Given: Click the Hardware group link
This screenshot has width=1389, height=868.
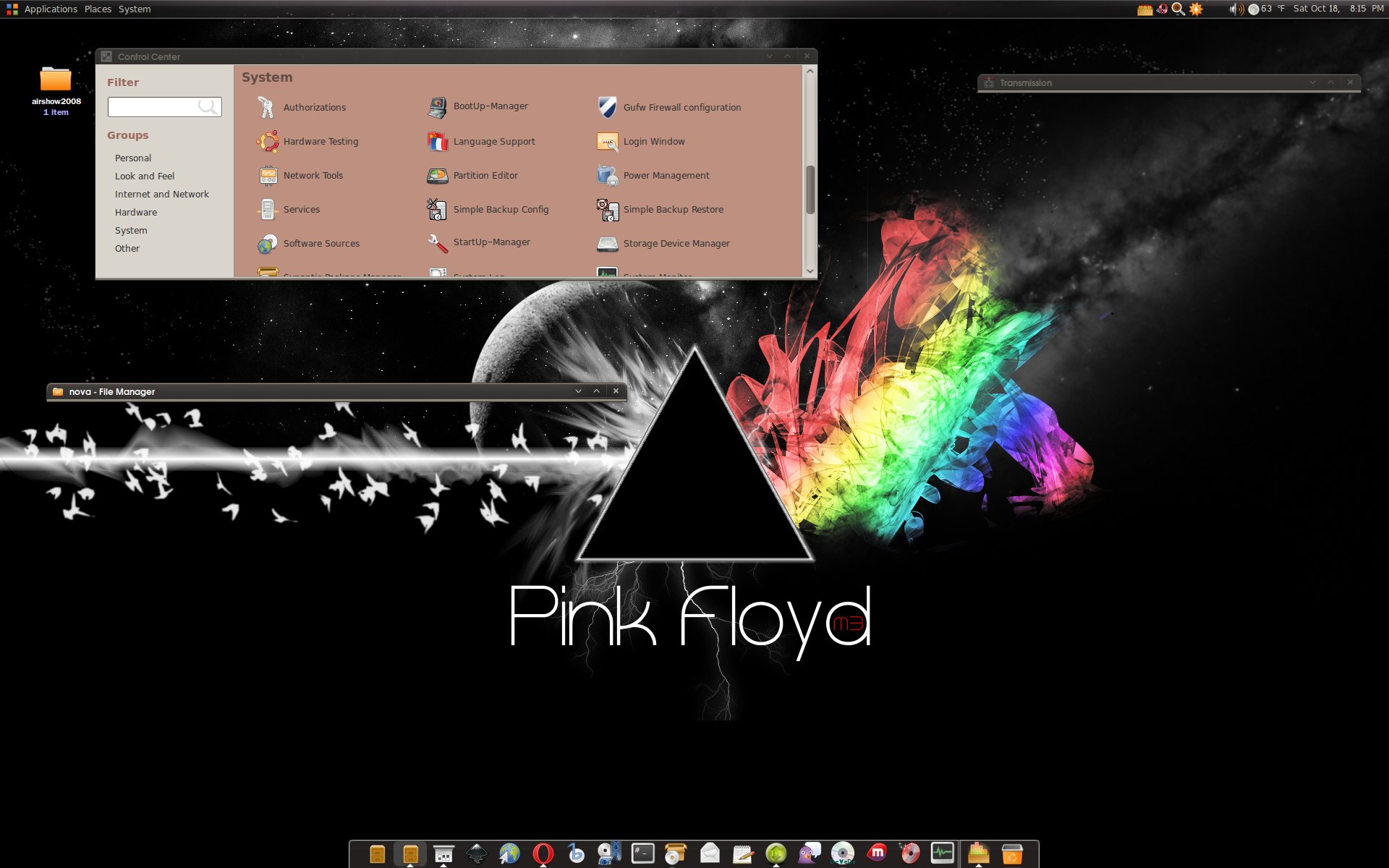Looking at the screenshot, I should 135,213.
